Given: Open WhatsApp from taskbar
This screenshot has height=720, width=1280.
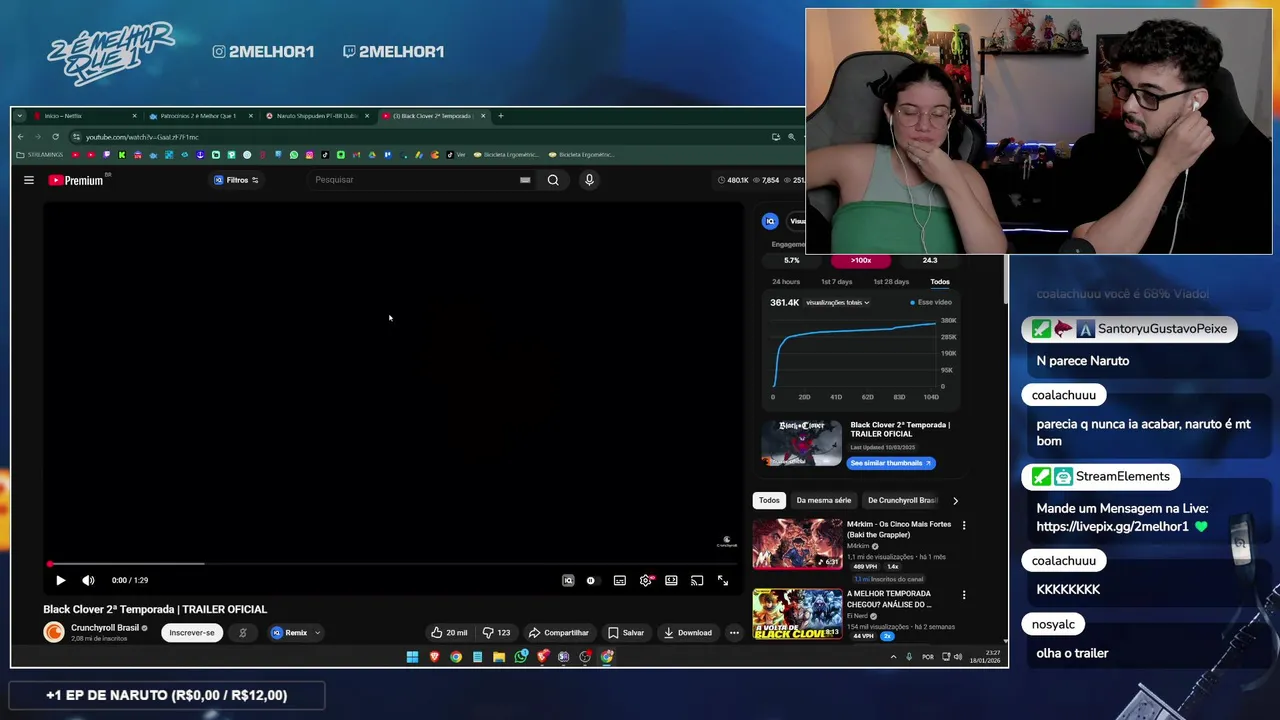Looking at the screenshot, I should 521,657.
